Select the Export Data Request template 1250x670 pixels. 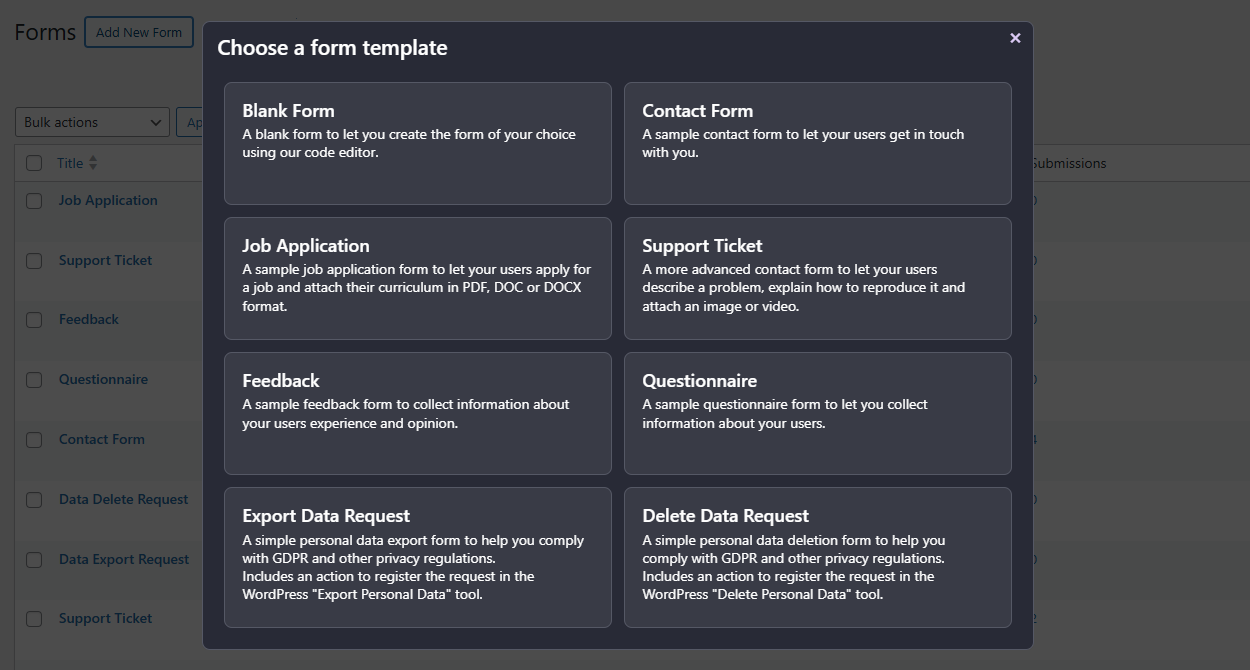(417, 557)
